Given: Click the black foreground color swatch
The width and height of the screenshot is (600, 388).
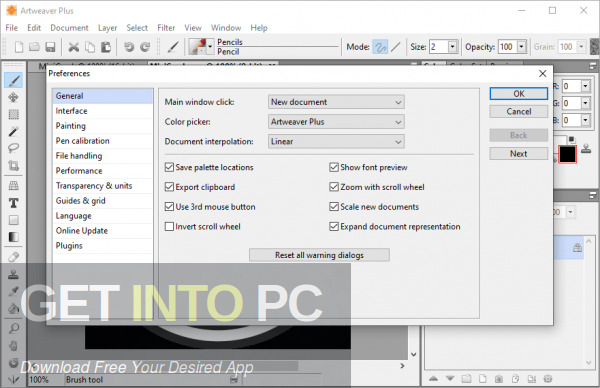Looking at the screenshot, I should click(567, 154).
